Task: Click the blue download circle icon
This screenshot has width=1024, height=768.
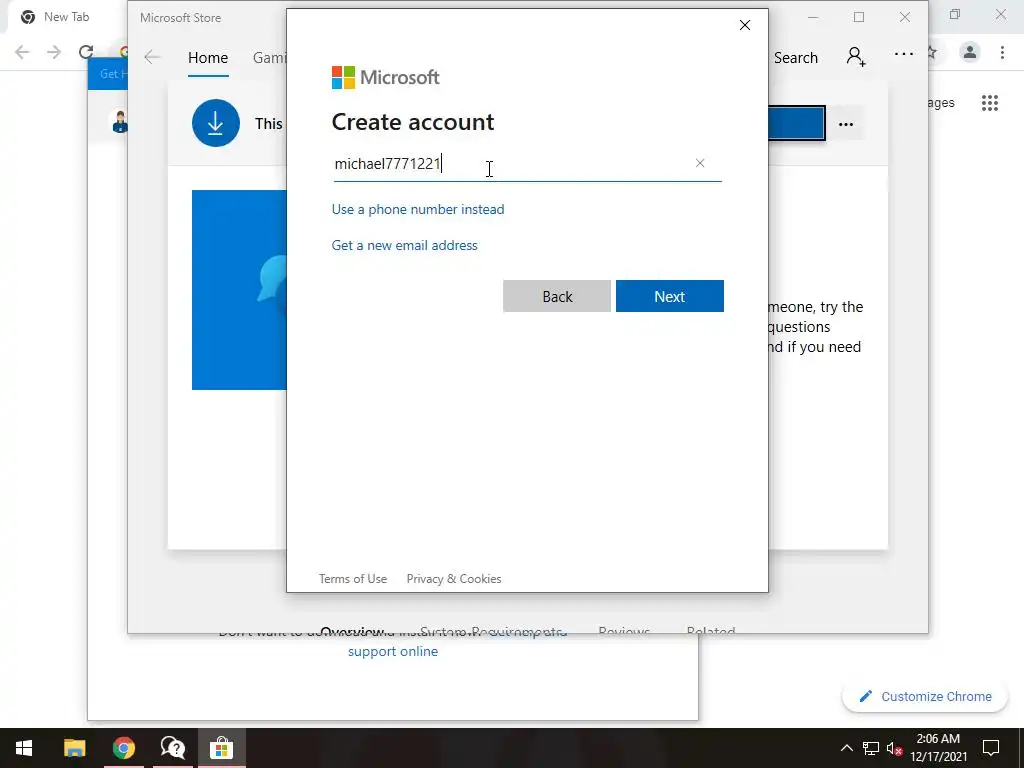Action: (216, 123)
